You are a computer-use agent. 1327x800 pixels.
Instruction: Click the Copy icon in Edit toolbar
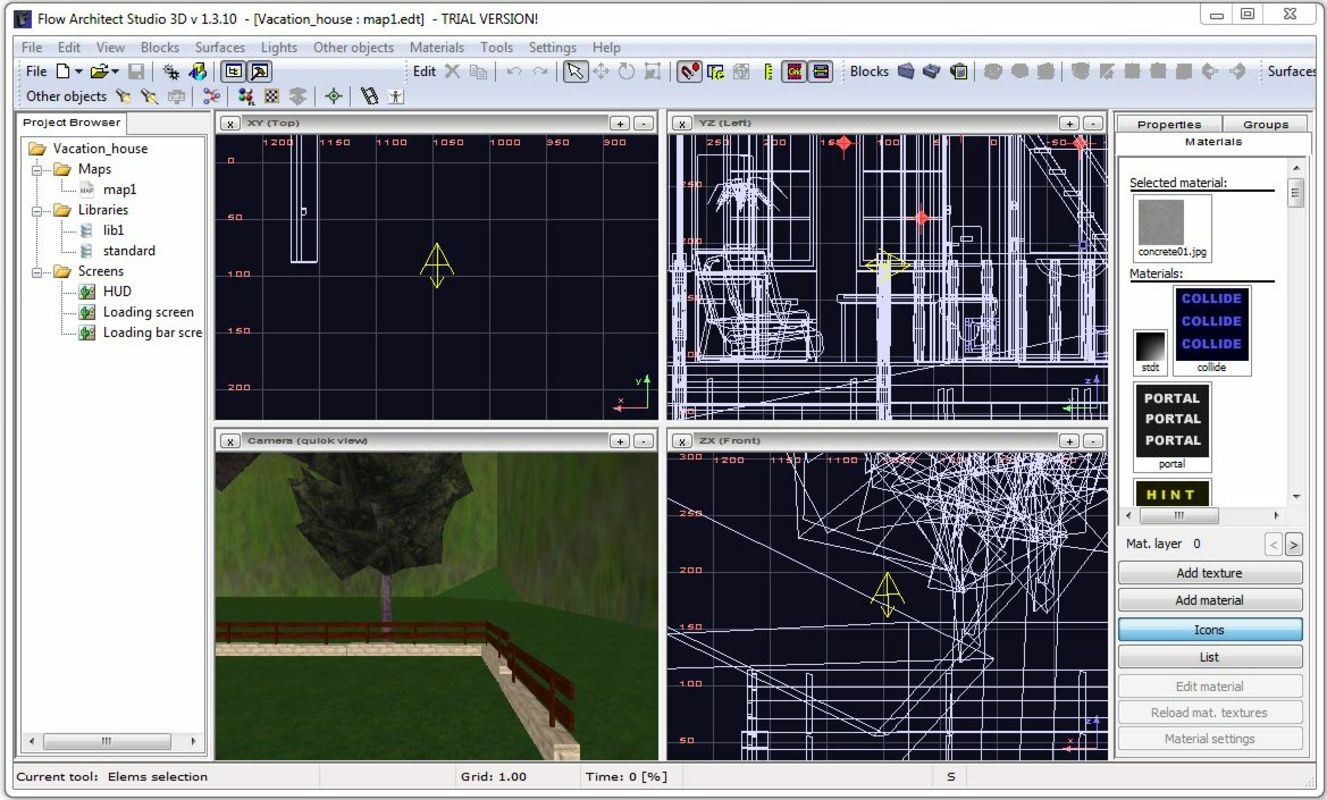click(479, 71)
